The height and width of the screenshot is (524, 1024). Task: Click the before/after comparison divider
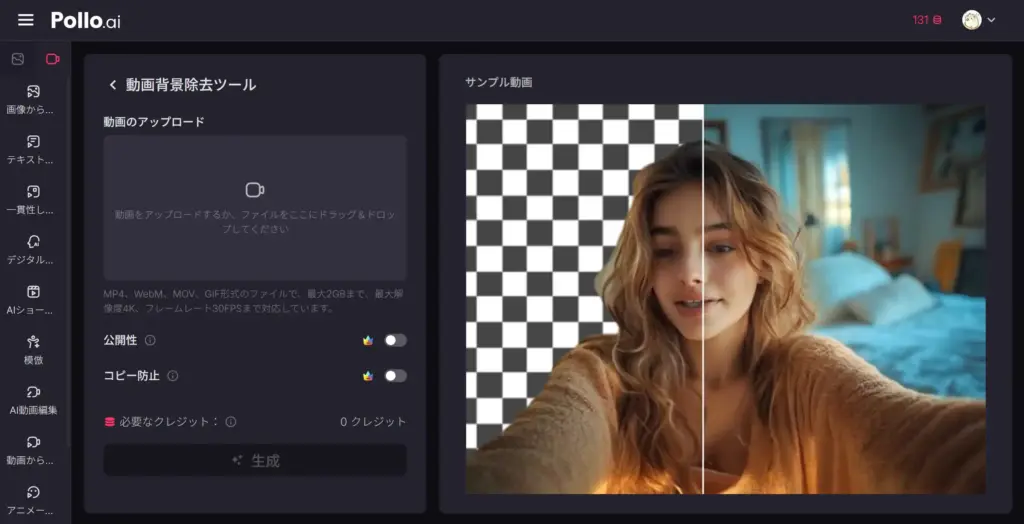pyautogui.click(x=703, y=299)
